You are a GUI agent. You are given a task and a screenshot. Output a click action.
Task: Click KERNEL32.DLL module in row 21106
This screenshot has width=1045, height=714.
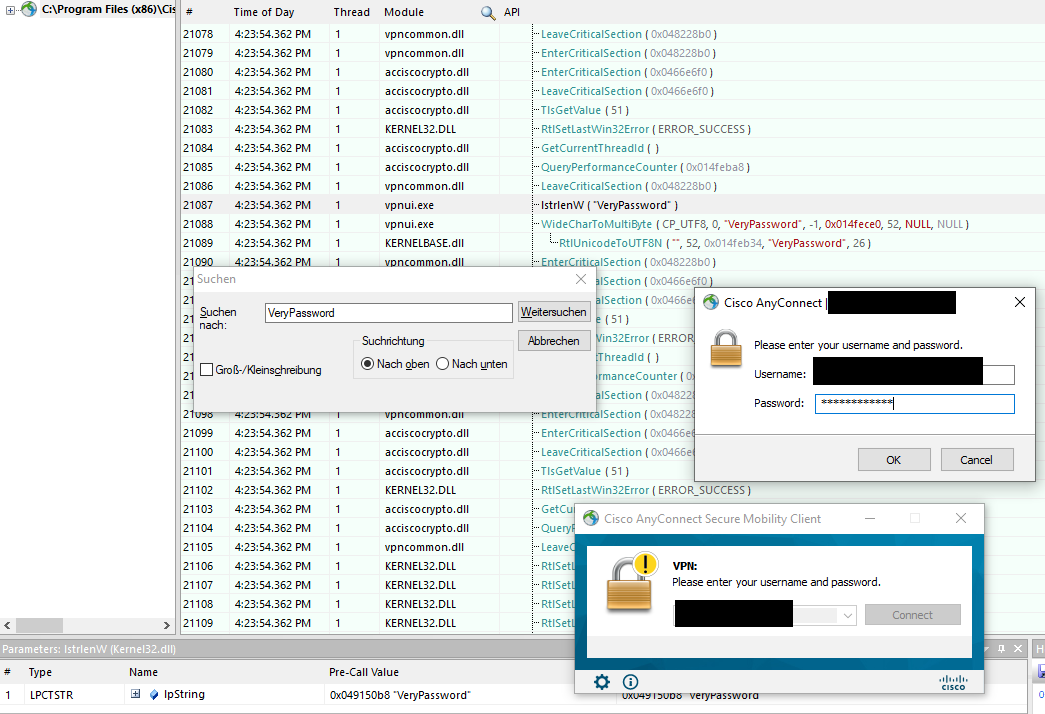coord(420,567)
